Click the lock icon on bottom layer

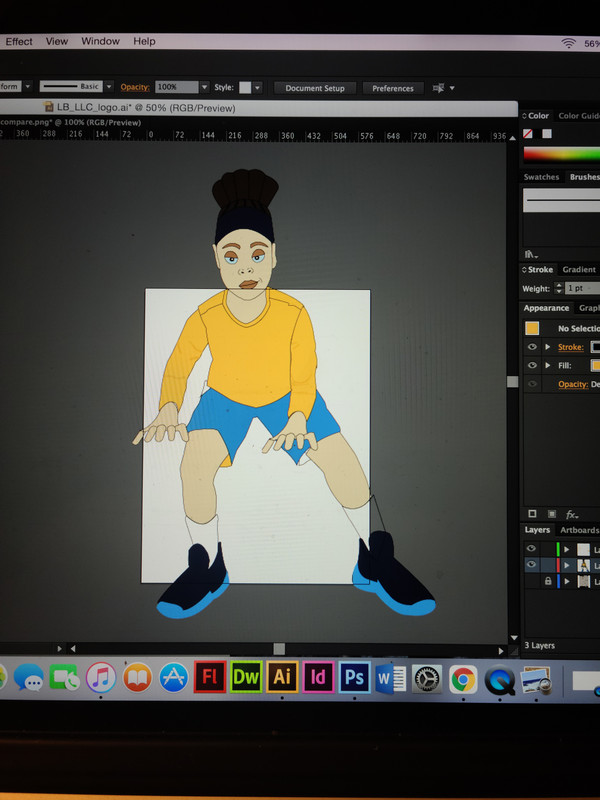547,581
